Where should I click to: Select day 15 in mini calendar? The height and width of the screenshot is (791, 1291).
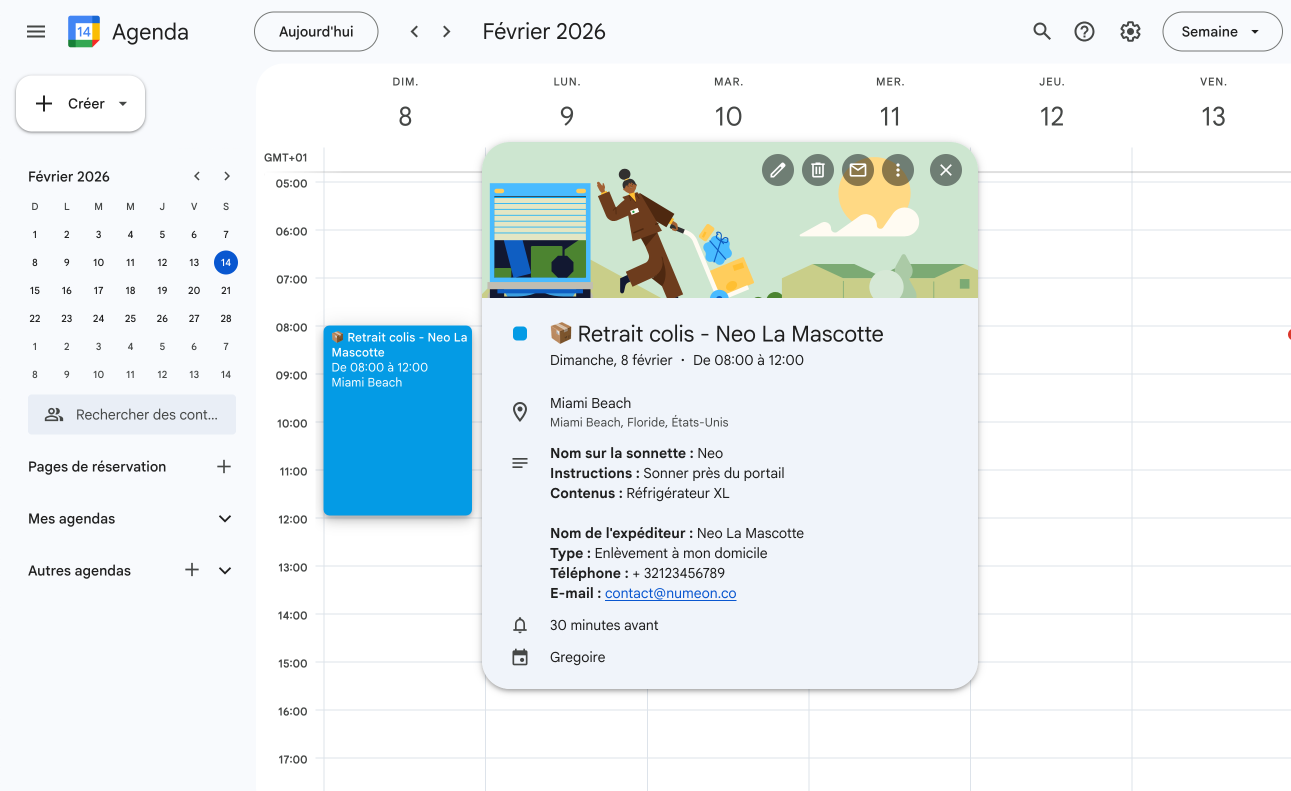[35, 291]
